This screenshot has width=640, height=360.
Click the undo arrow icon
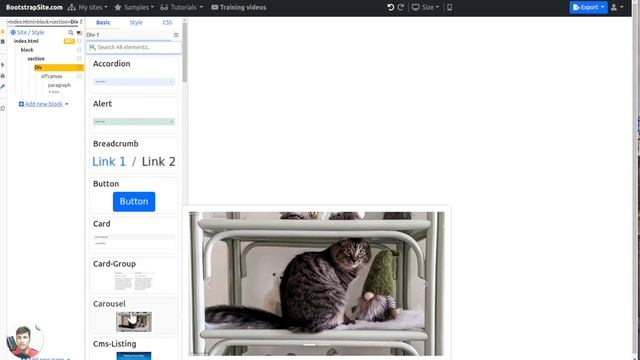tap(391, 7)
